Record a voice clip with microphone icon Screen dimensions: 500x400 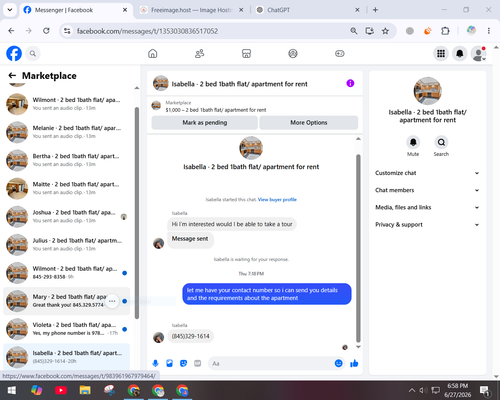coord(155,363)
